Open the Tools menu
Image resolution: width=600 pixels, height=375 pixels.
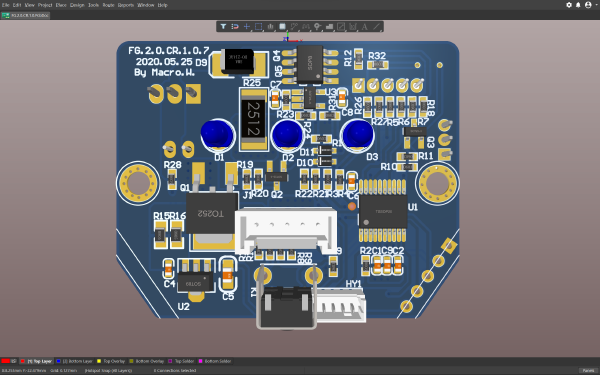[93, 5]
